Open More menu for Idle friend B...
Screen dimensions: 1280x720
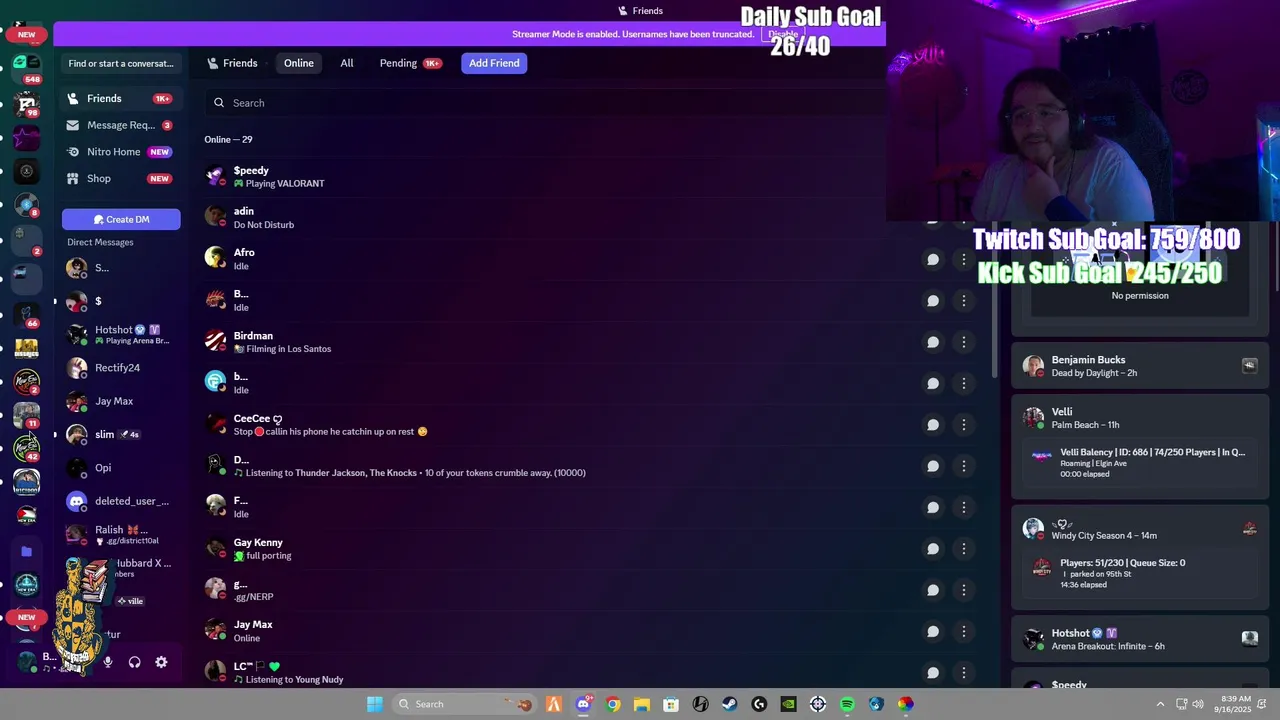[x=963, y=300]
